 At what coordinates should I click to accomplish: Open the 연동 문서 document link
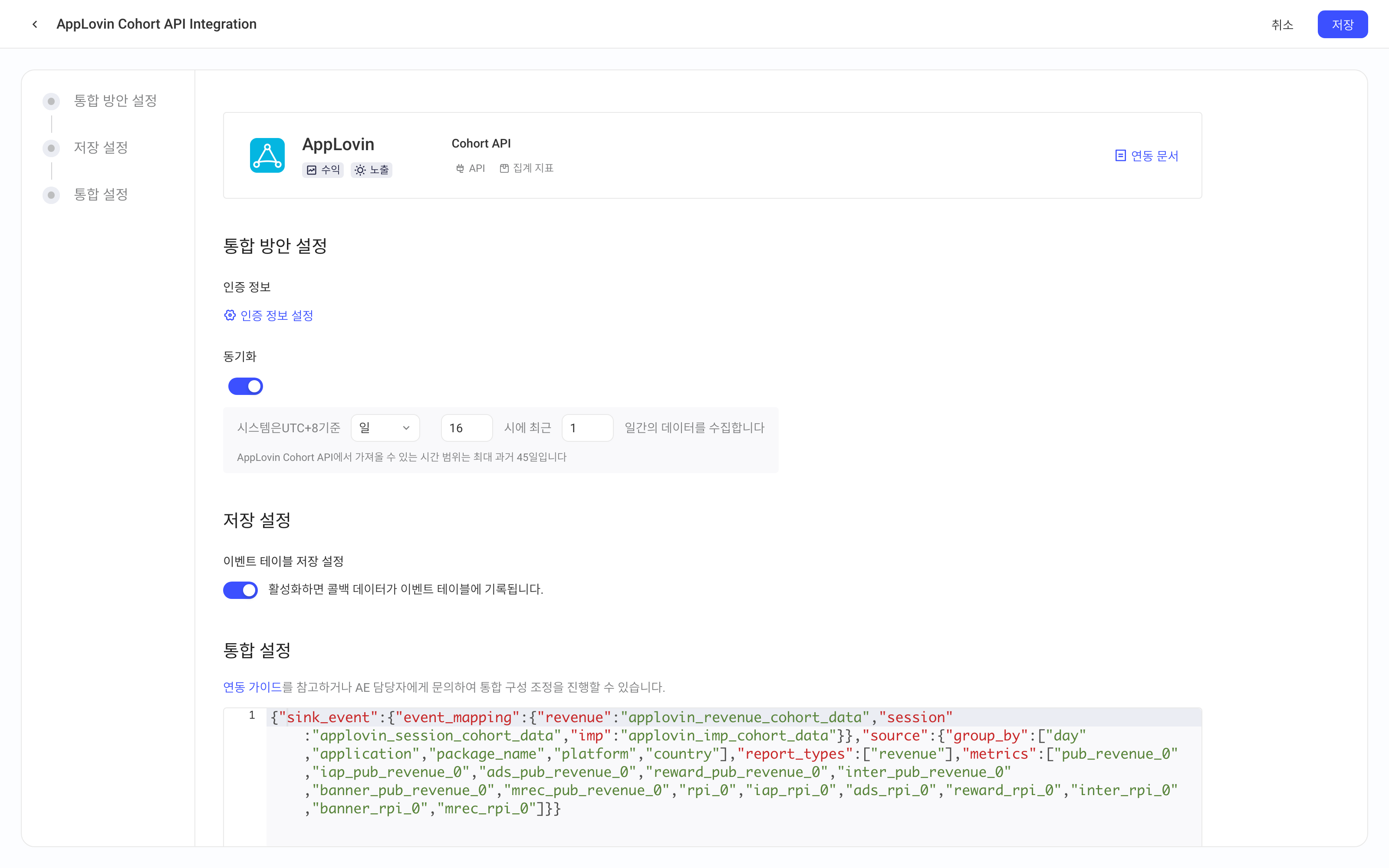[x=1146, y=155]
